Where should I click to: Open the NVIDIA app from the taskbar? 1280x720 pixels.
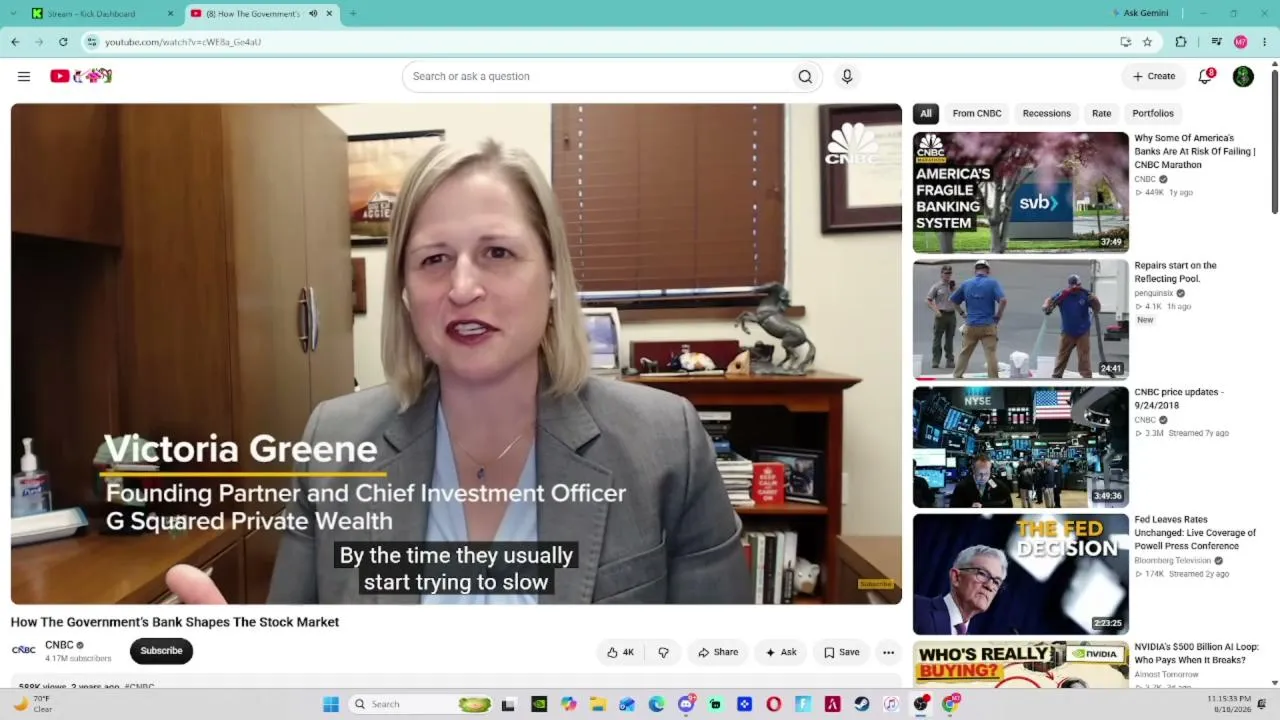point(539,704)
